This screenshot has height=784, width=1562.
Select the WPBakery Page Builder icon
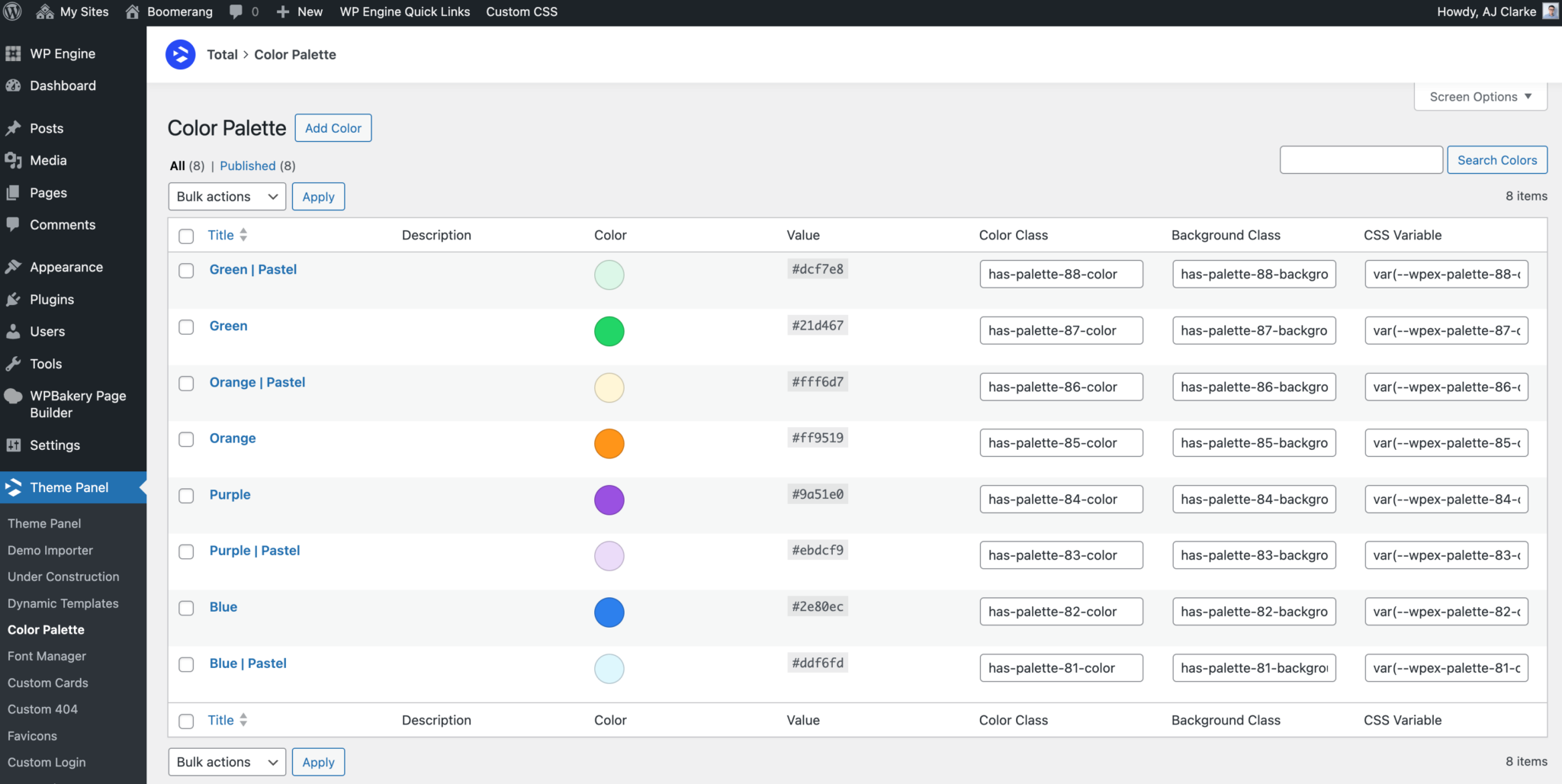click(12, 396)
